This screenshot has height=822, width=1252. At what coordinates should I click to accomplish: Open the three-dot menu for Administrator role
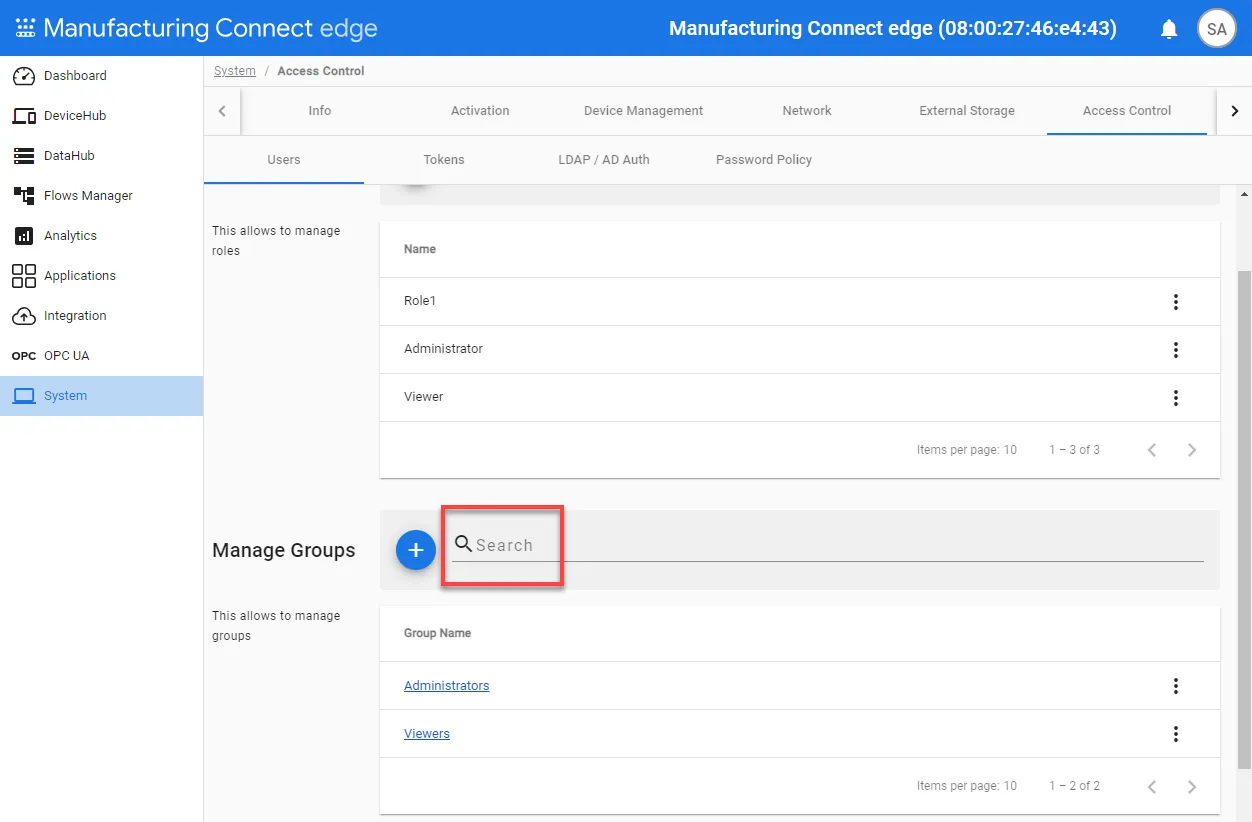point(1176,350)
